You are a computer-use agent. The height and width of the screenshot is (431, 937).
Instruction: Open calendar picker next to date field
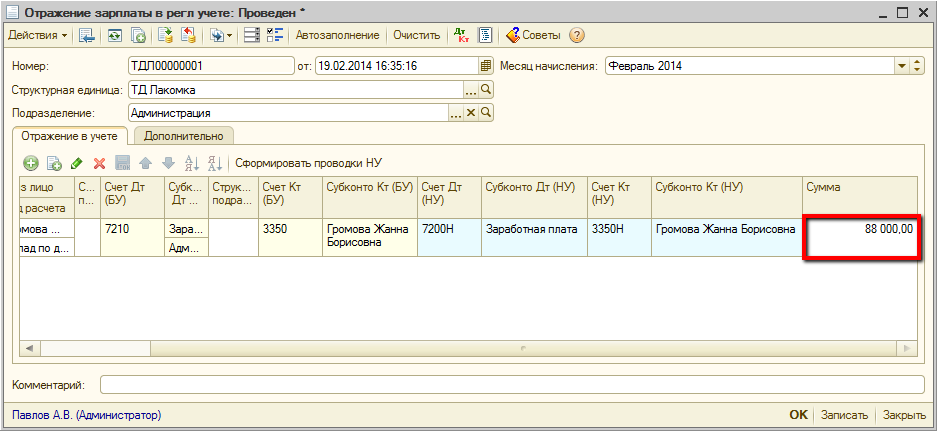pyautogui.click(x=487, y=67)
